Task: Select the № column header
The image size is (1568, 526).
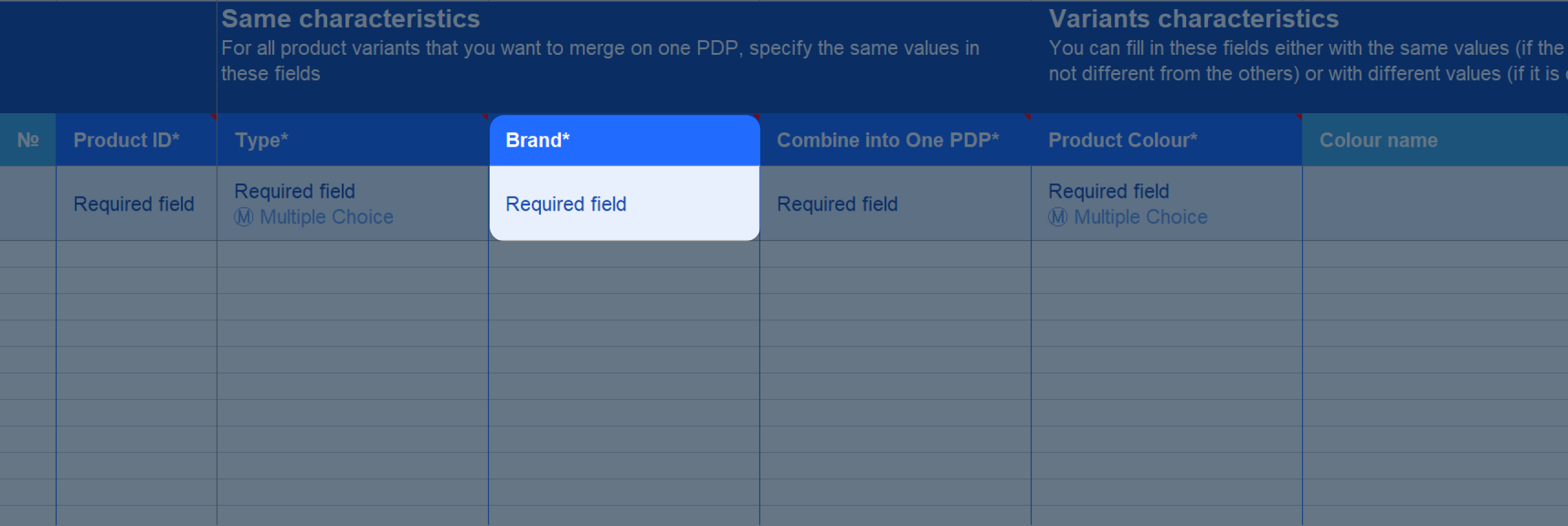Action: point(28,140)
